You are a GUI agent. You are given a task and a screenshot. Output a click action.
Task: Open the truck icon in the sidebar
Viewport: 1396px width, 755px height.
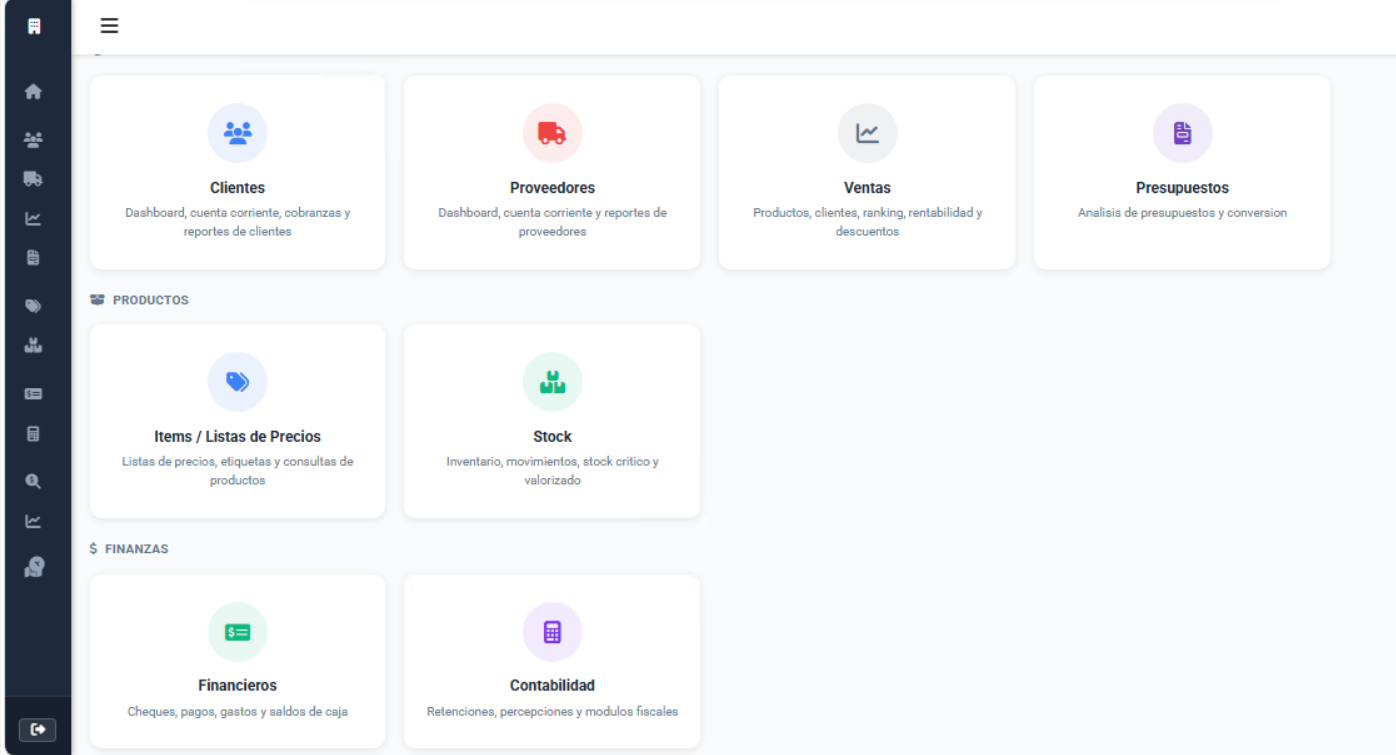point(33,179)
